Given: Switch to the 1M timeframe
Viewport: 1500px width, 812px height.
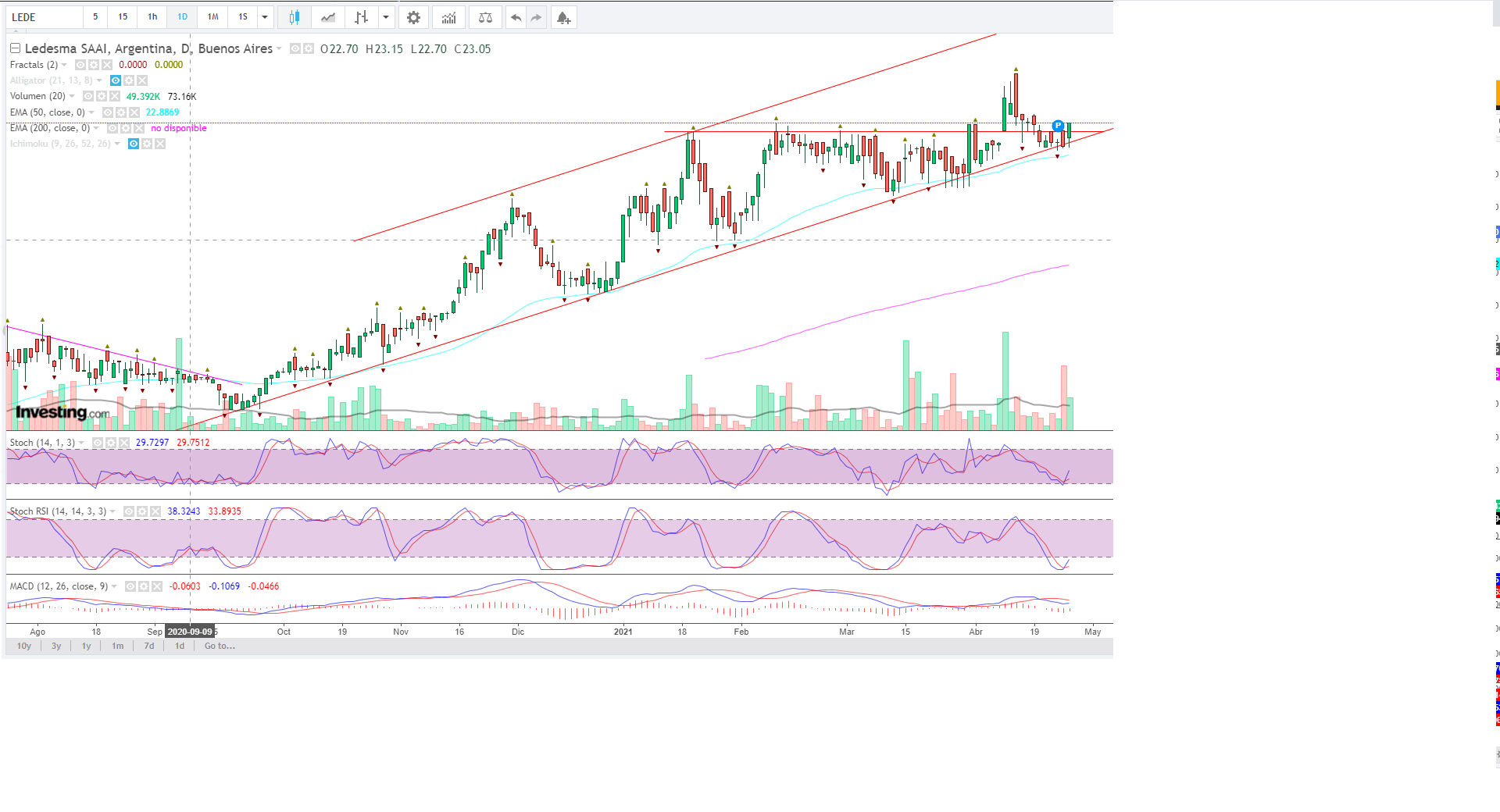Looking at the screenshot, I should pyautogui.click(x=212, y=17).
